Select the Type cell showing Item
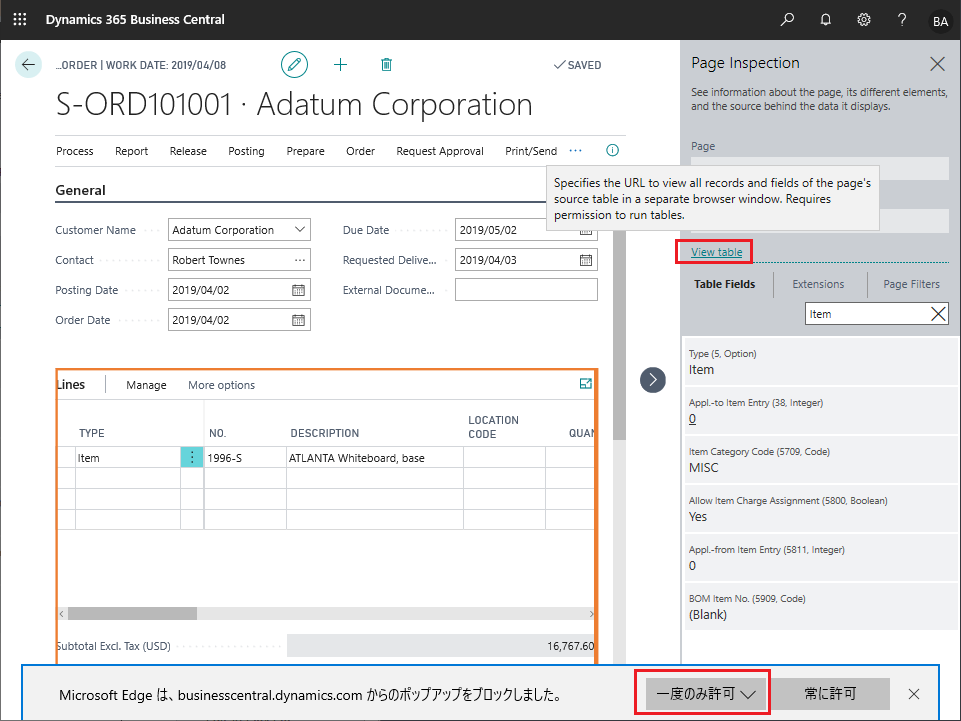 click(x=127, y=458)
